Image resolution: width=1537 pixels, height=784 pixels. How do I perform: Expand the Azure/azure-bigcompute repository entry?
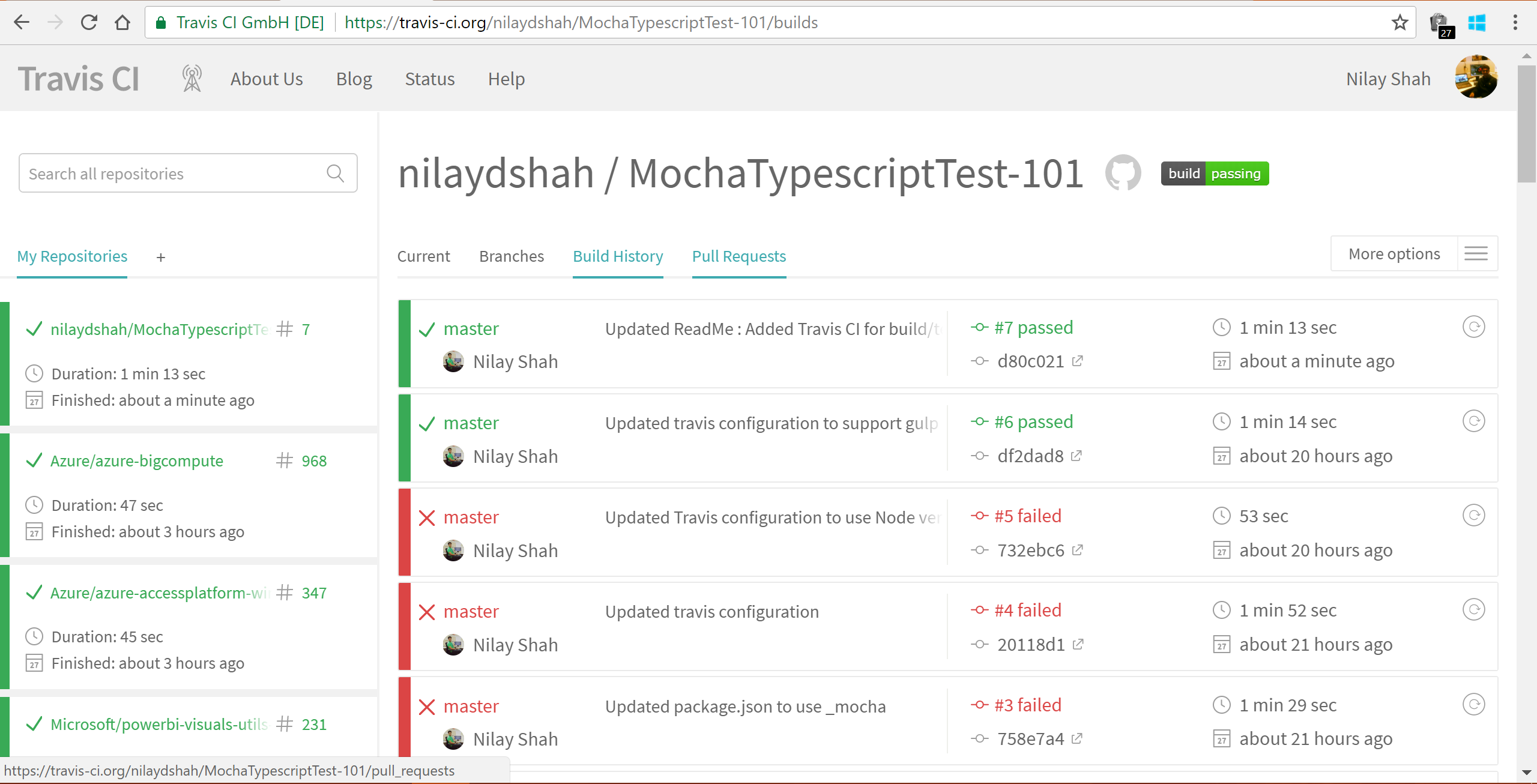[137, 460]
